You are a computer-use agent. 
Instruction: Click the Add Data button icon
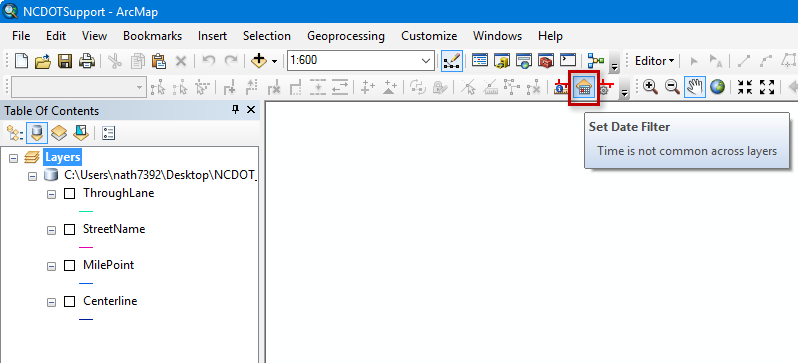(x=260, y=61)
